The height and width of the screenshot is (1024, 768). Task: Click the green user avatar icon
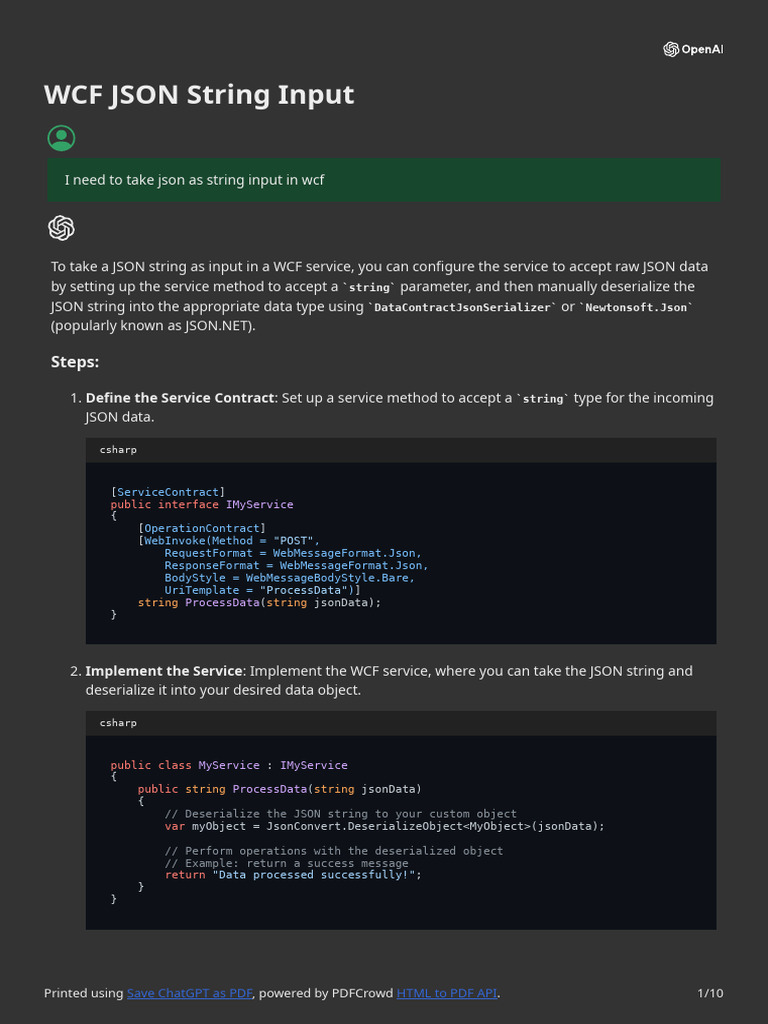61,138
